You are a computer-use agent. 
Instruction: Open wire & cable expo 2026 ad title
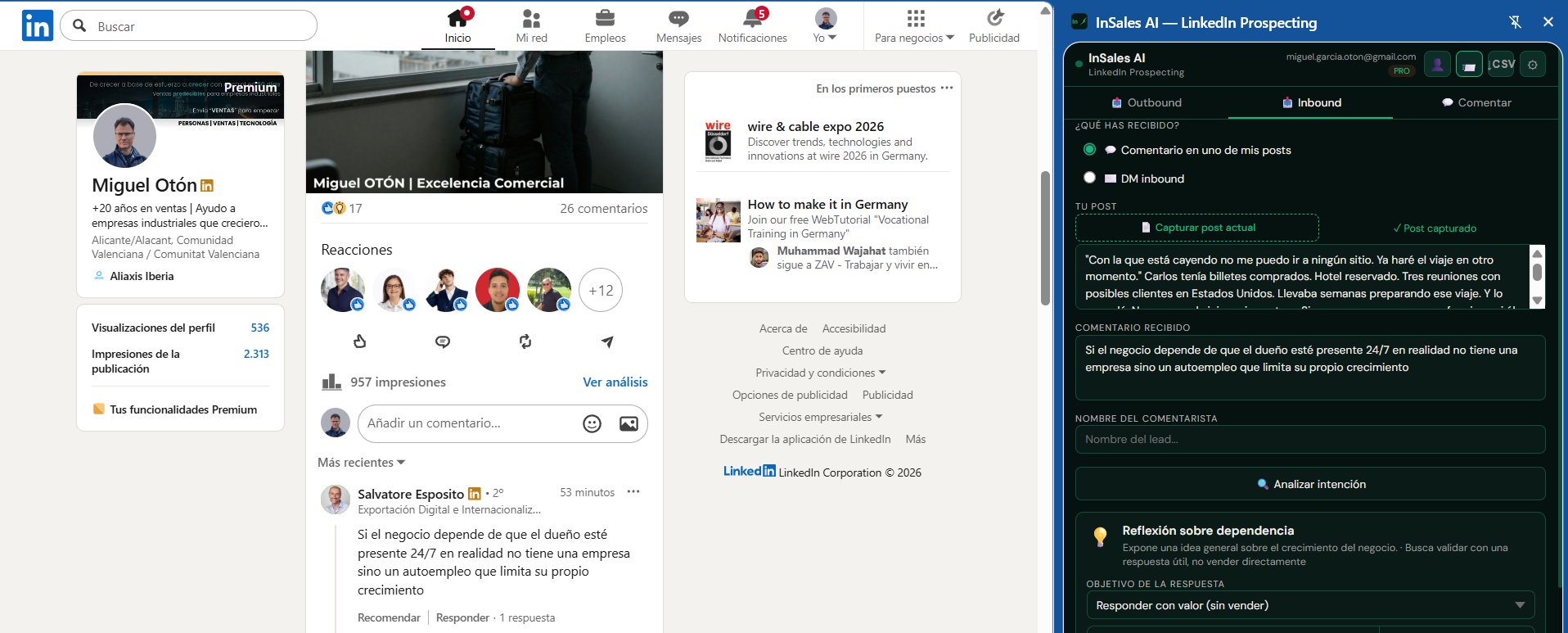[x=815, y=126]
